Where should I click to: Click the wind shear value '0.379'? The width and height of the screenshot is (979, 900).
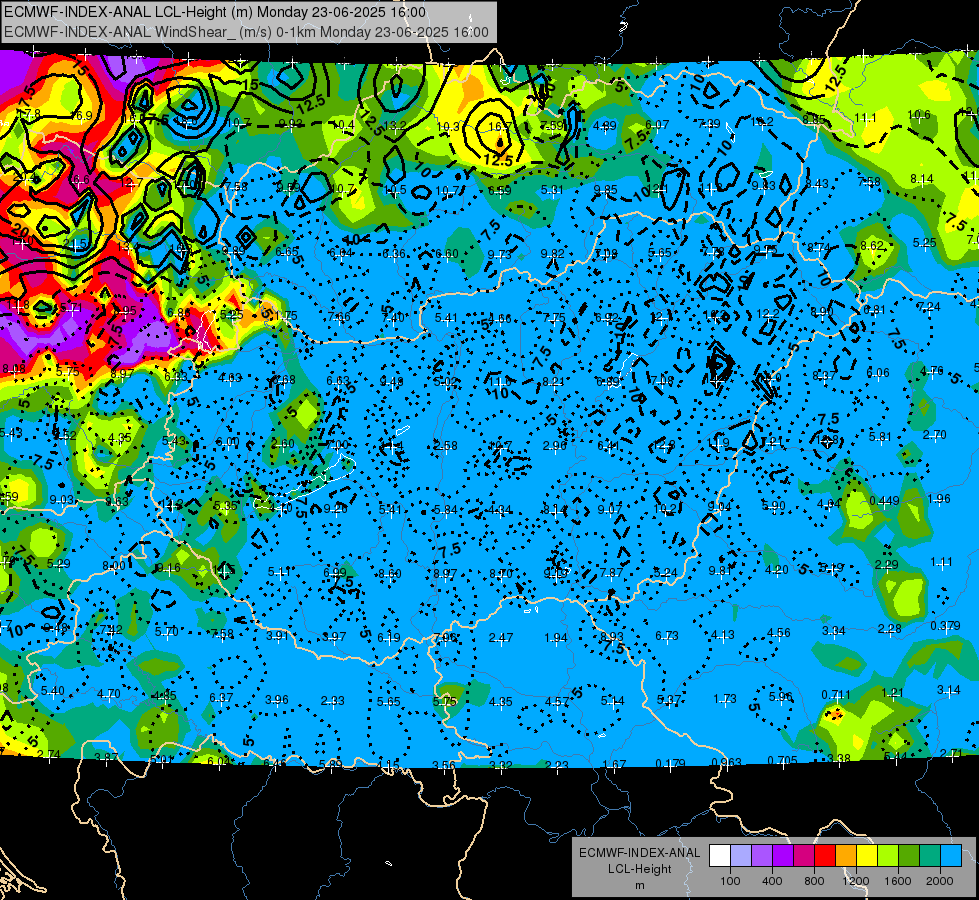click(x=945, y=625)
